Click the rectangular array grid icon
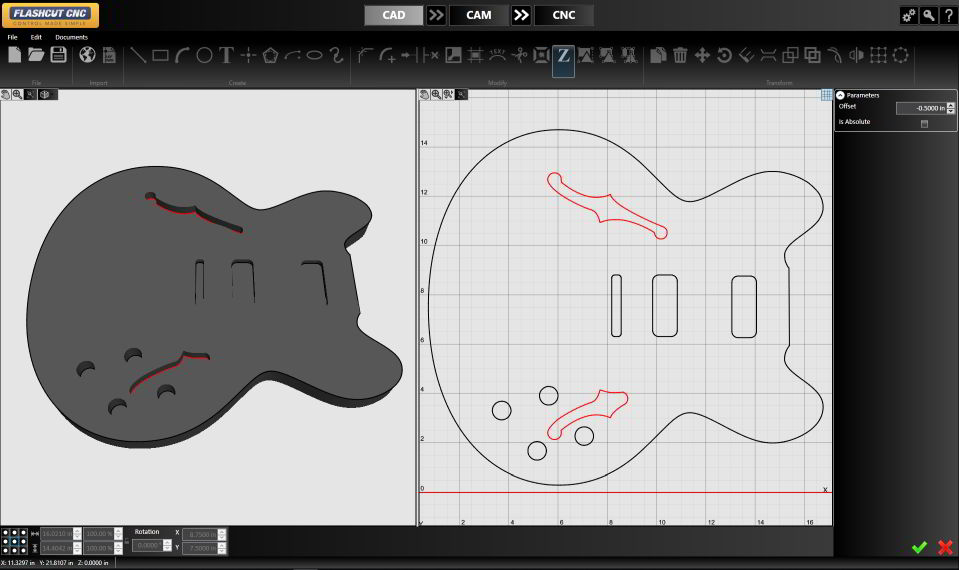 point(878,56)
